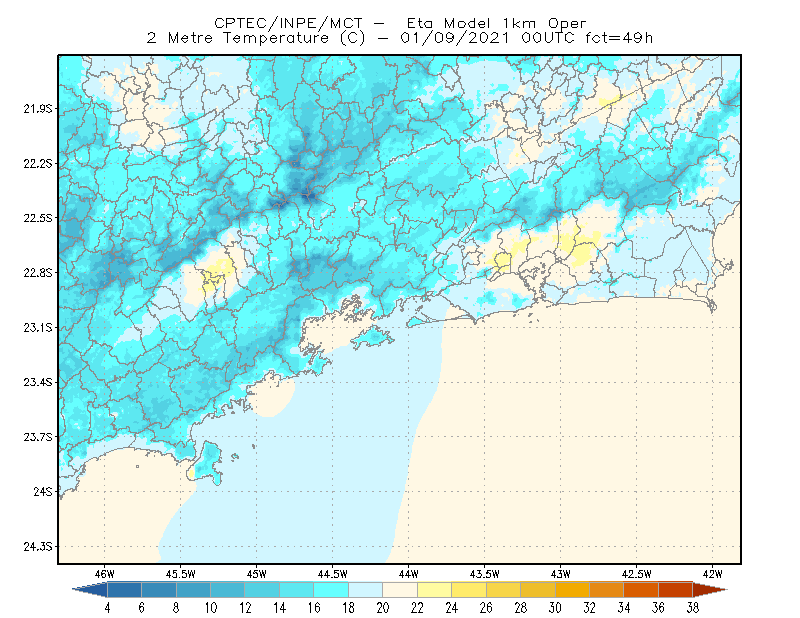Click the 32–34 degree orange legend swatch
The height and width of the screenshot is (618, 800).
pos(607,590)
